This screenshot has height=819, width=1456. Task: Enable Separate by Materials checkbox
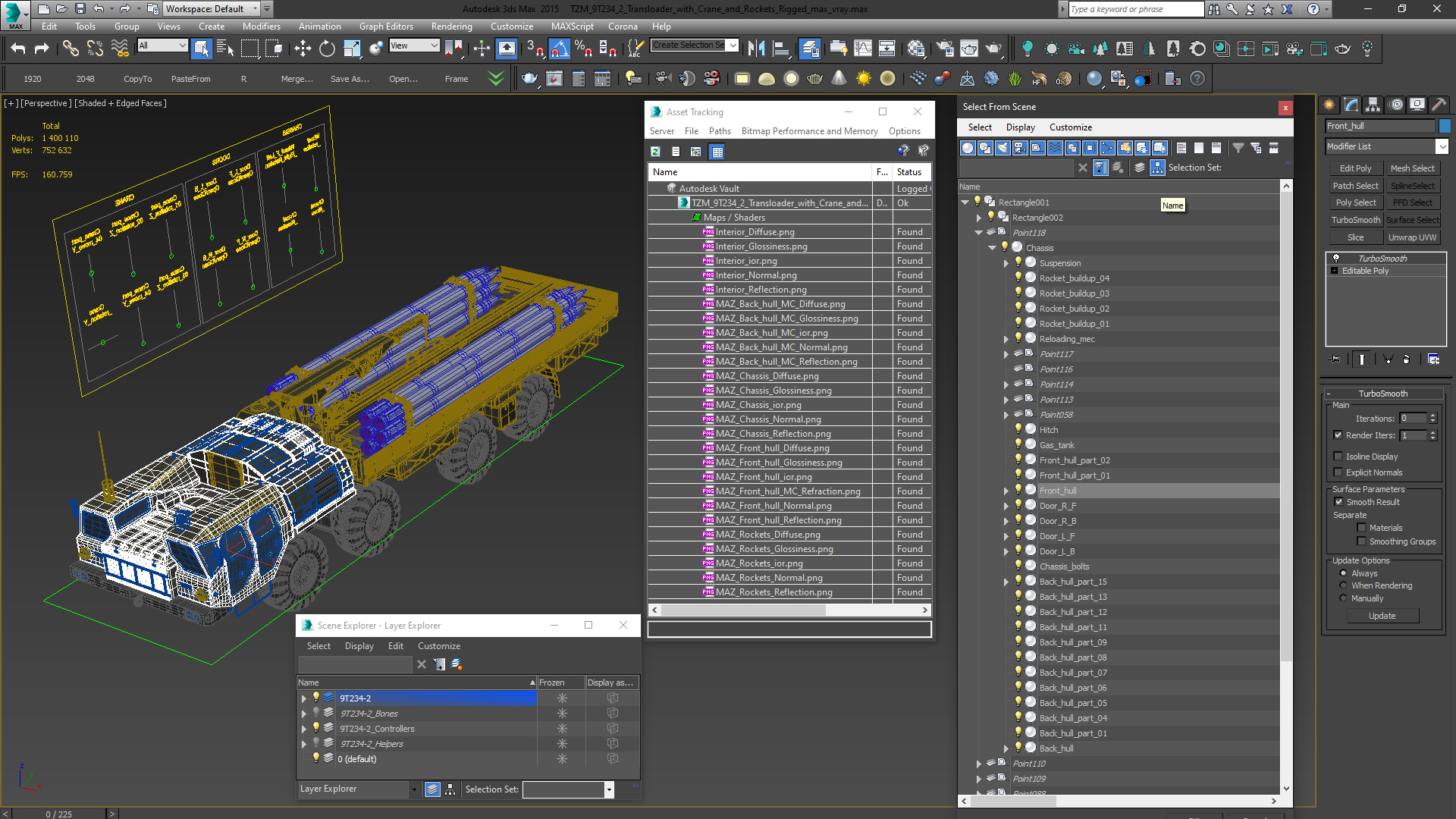(x=1362, y=528)
